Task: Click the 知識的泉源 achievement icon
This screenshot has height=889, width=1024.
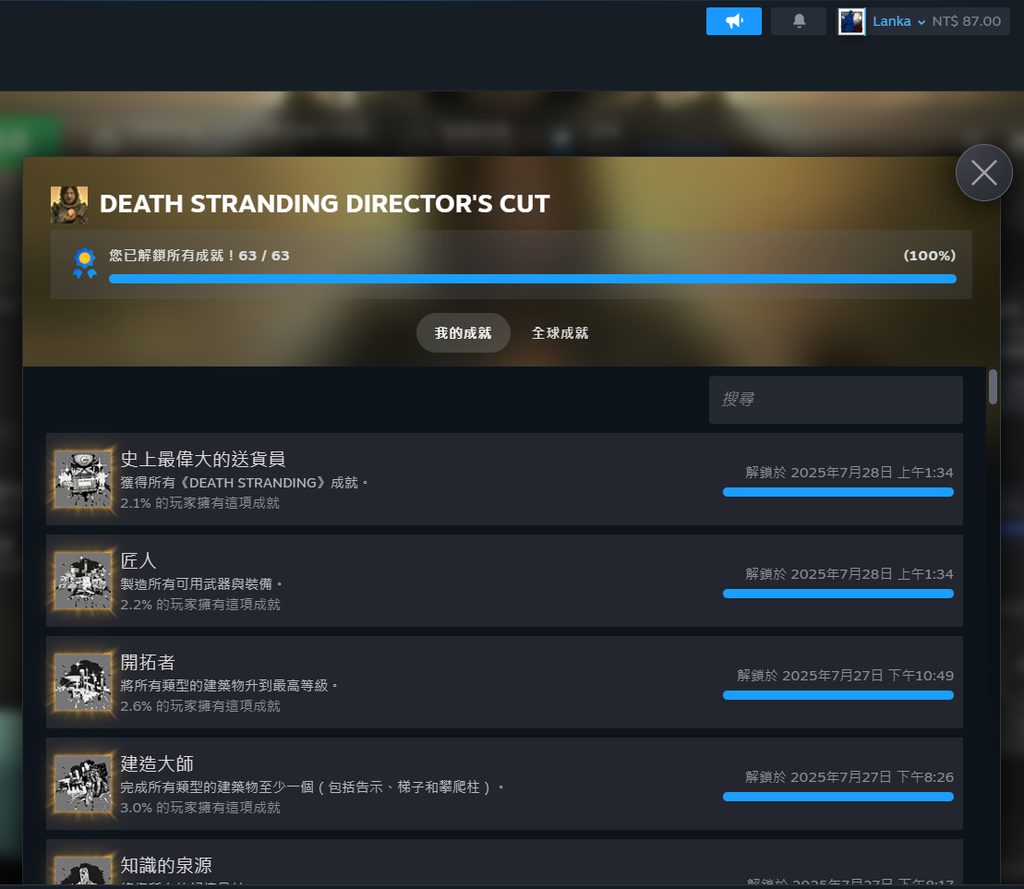Action: click(x=83, y=871)
